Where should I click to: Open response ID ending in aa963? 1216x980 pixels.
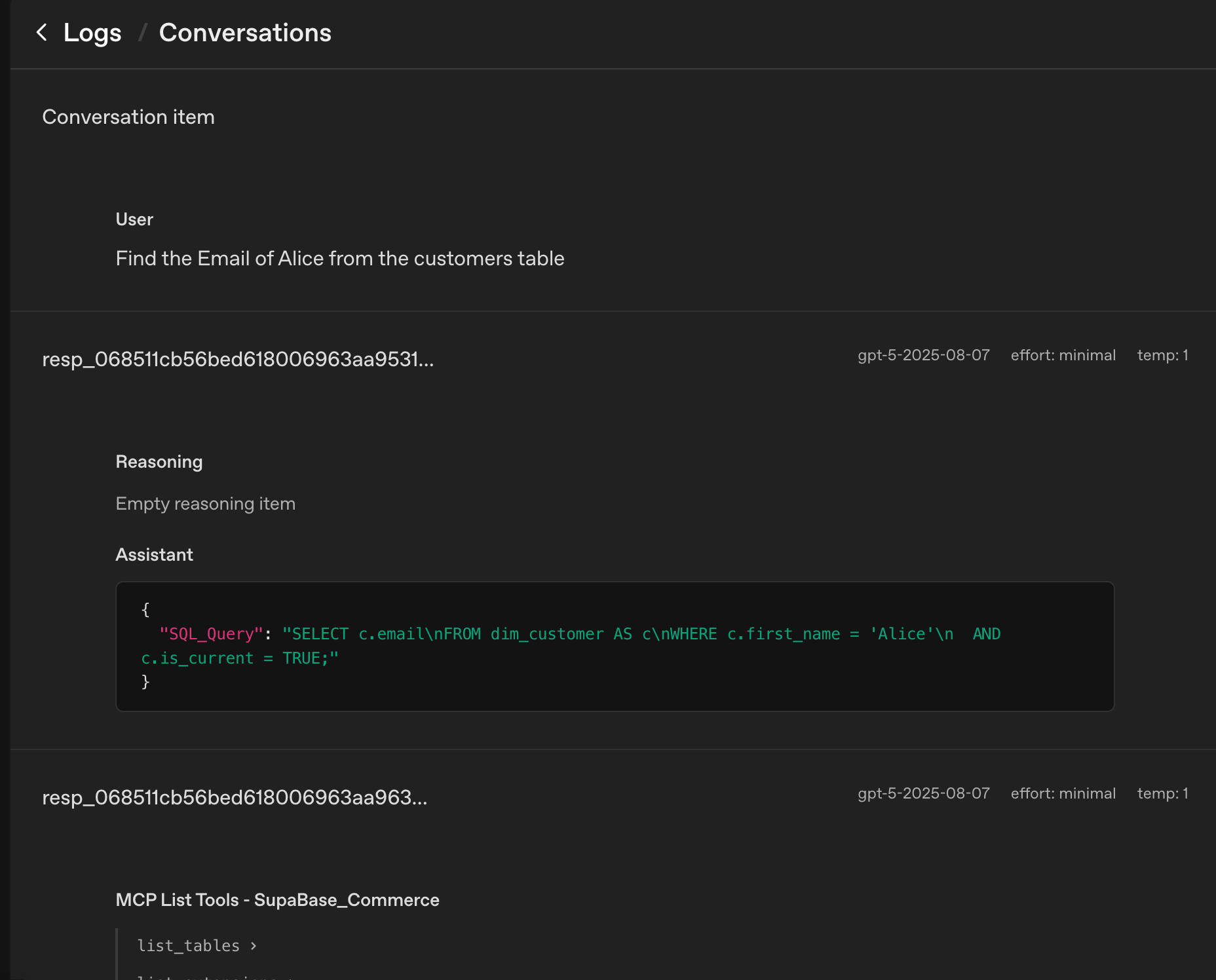pos(235,797)
